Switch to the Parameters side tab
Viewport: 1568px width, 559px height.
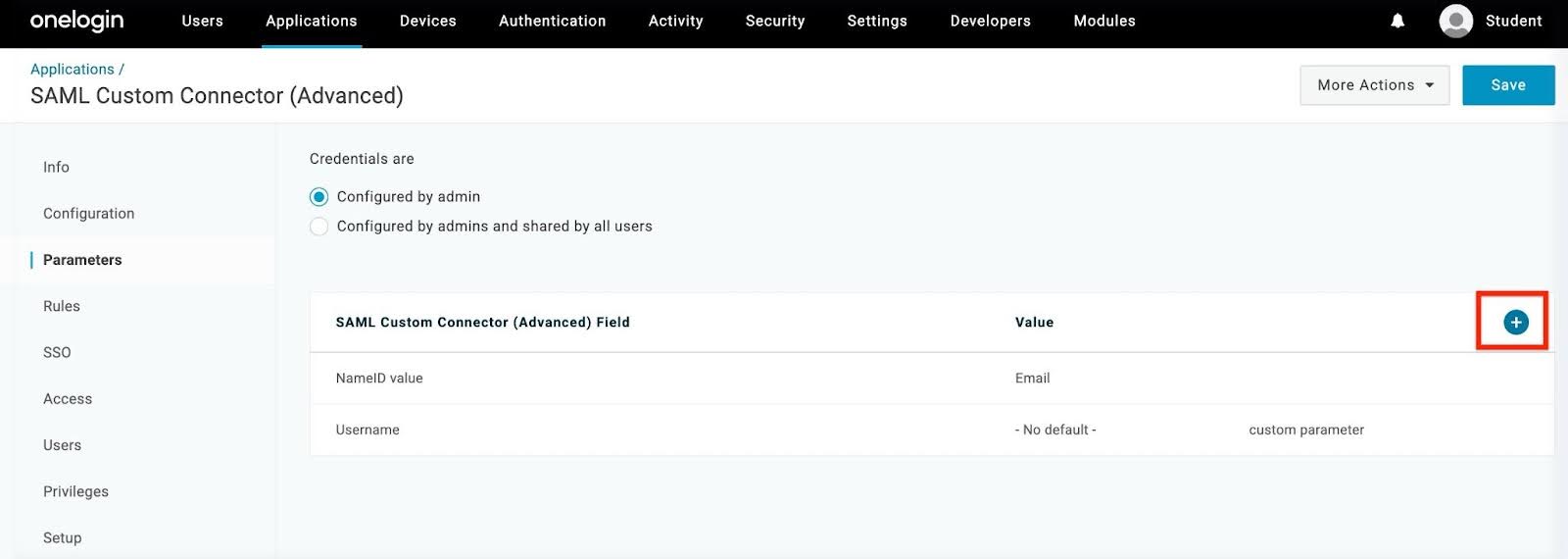[x=82, y=260]
